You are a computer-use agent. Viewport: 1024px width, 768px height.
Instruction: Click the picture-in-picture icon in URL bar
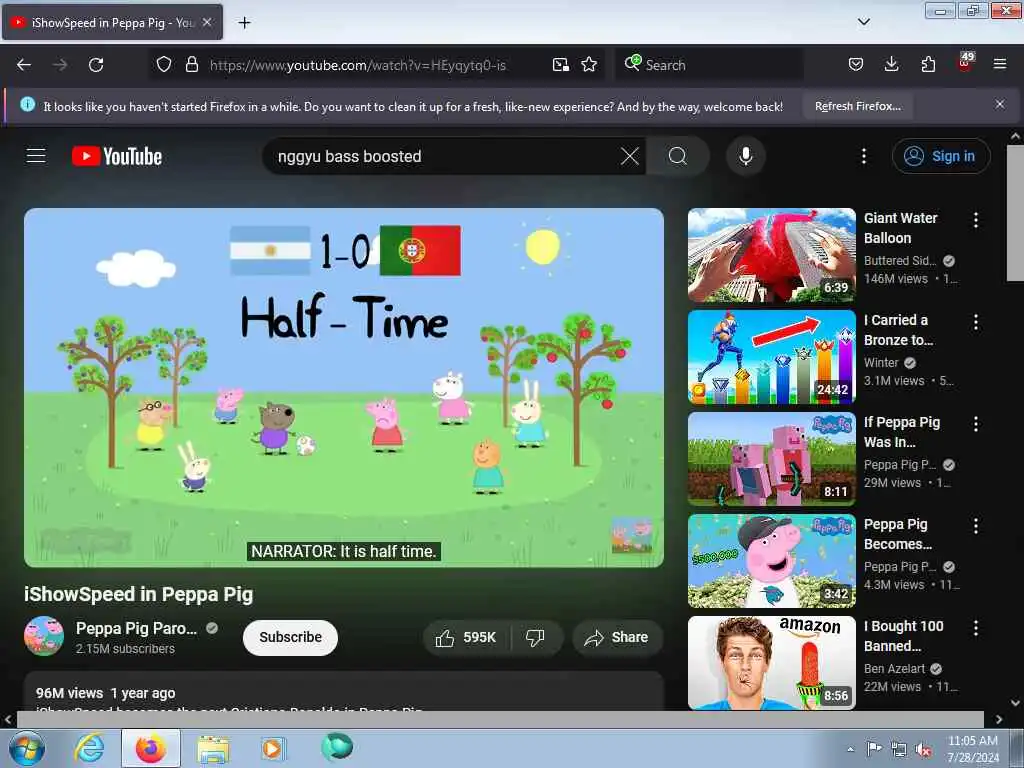[560, 65]
